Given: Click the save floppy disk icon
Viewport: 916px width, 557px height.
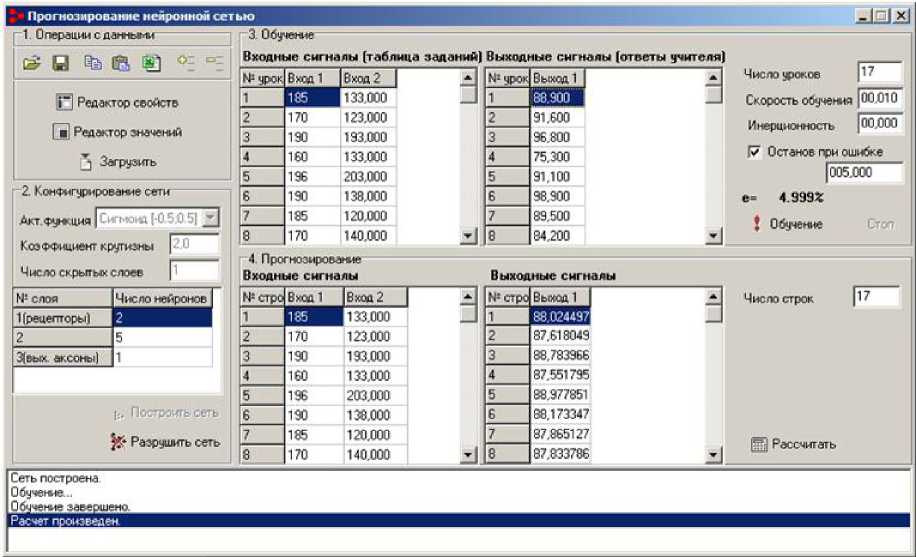Looking at the screenshot, I should click(x=61, y=63).
